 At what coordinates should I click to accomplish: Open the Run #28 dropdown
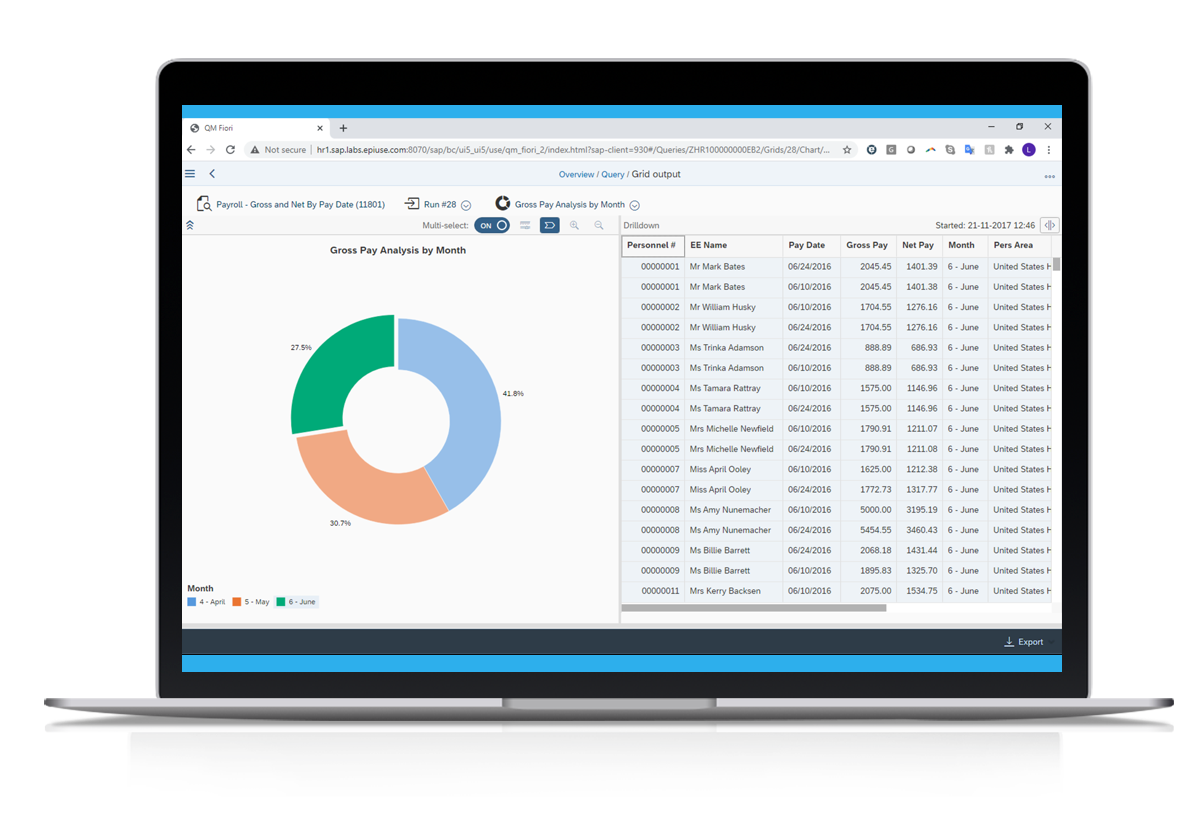click(x=465, y=203)
